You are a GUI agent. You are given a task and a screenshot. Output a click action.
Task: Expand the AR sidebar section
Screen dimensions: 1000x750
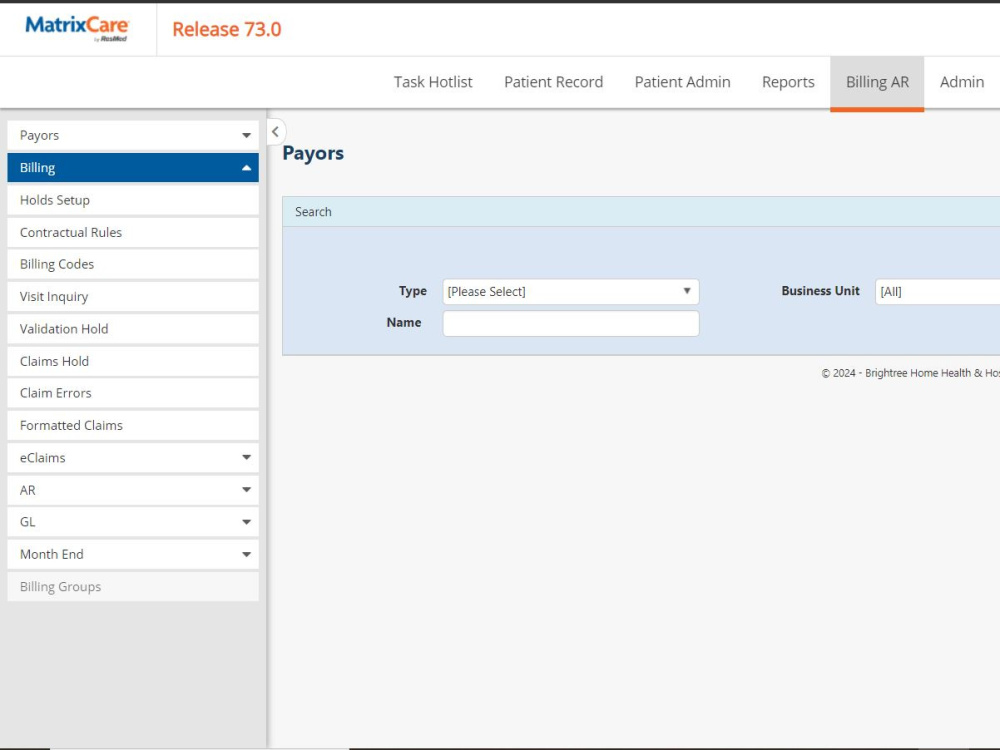click(133, 490)
